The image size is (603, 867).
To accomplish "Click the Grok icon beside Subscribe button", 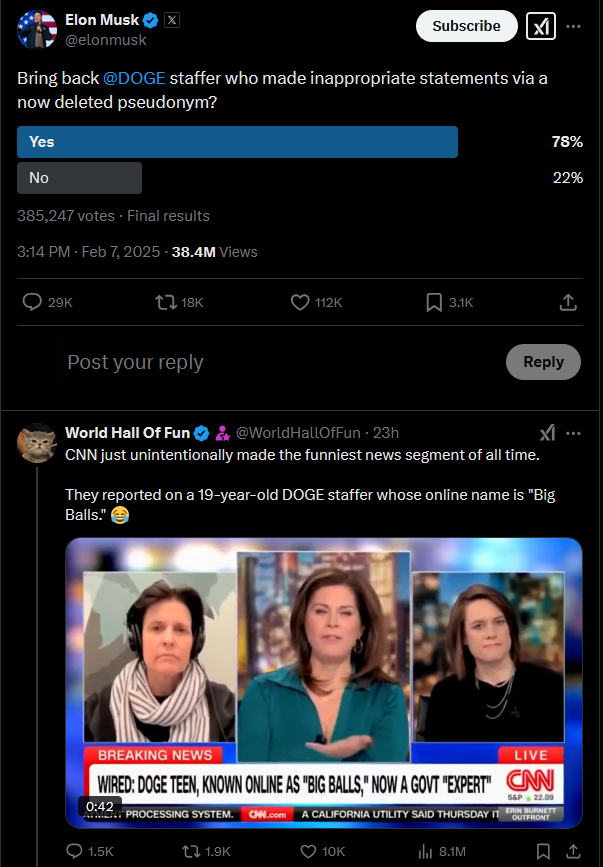I will [541, 26].
